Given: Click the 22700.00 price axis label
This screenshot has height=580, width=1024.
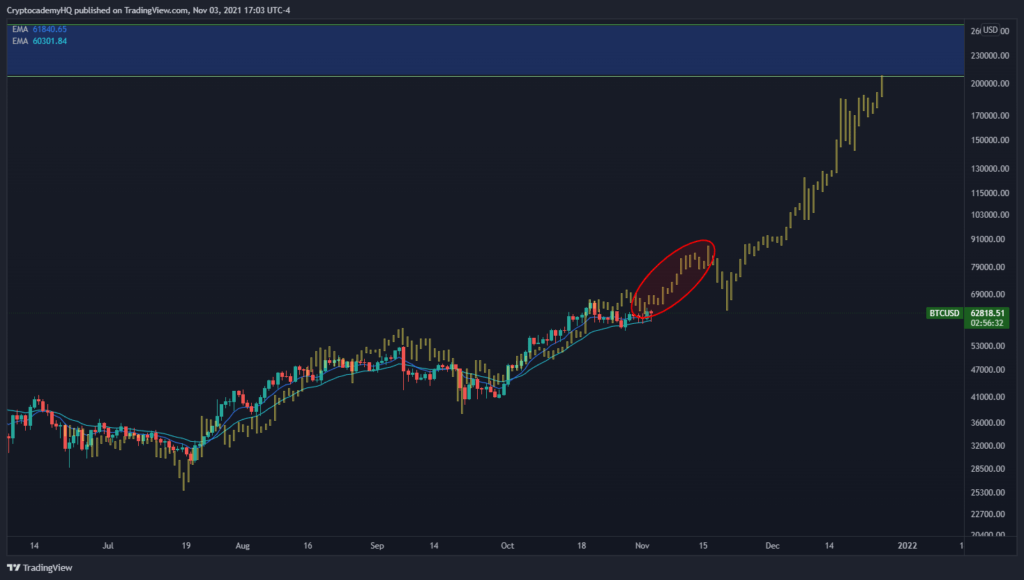Looking at the screenshot, I should [x=988, y=515].
